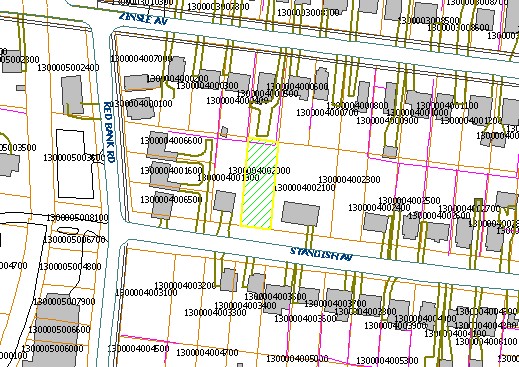Viewport: 519px width, 367px height.
Task: Click parcel label 1300004002100
Action: pos(305,188)
